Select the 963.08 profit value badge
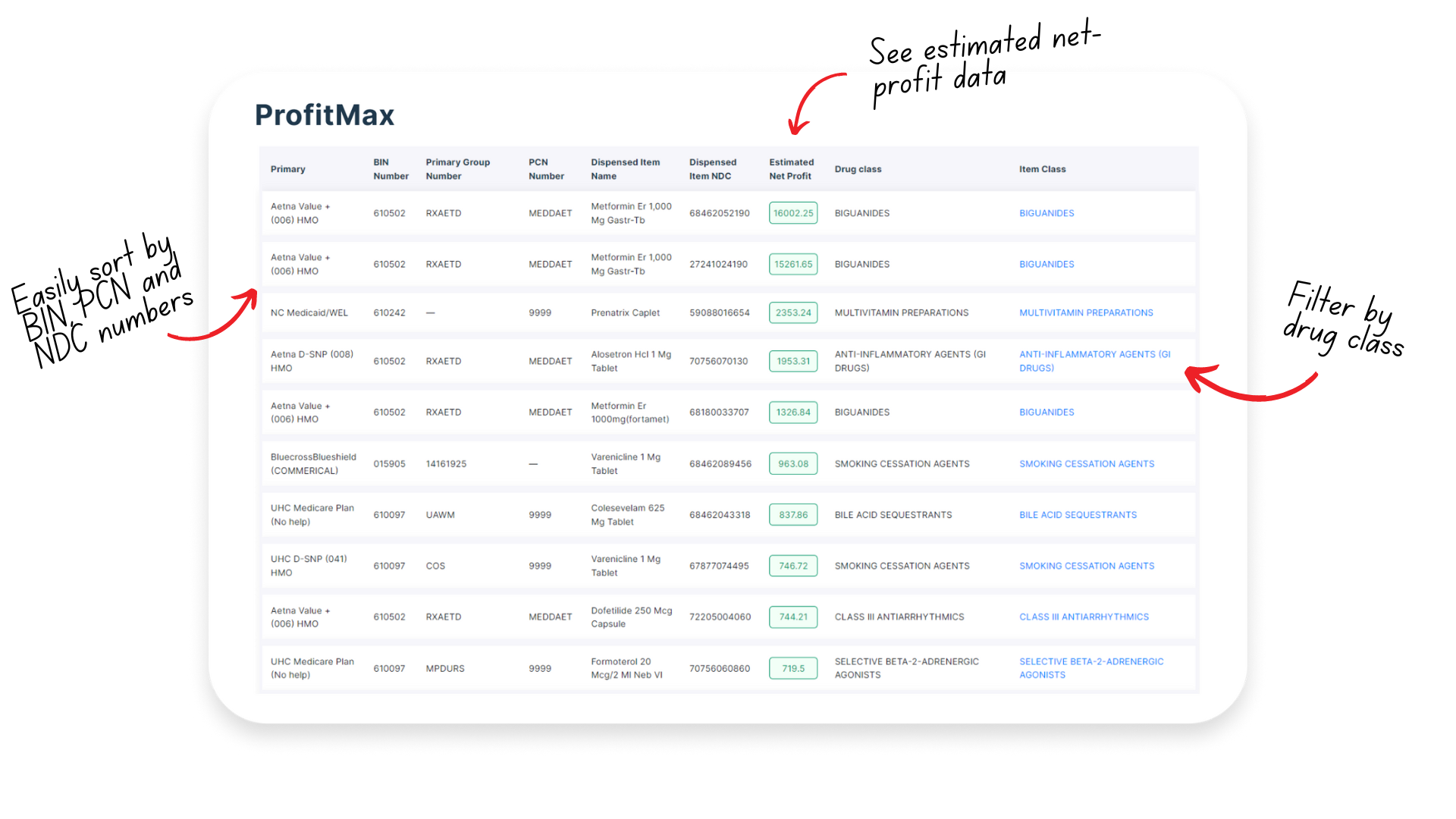 click(792, 463)
